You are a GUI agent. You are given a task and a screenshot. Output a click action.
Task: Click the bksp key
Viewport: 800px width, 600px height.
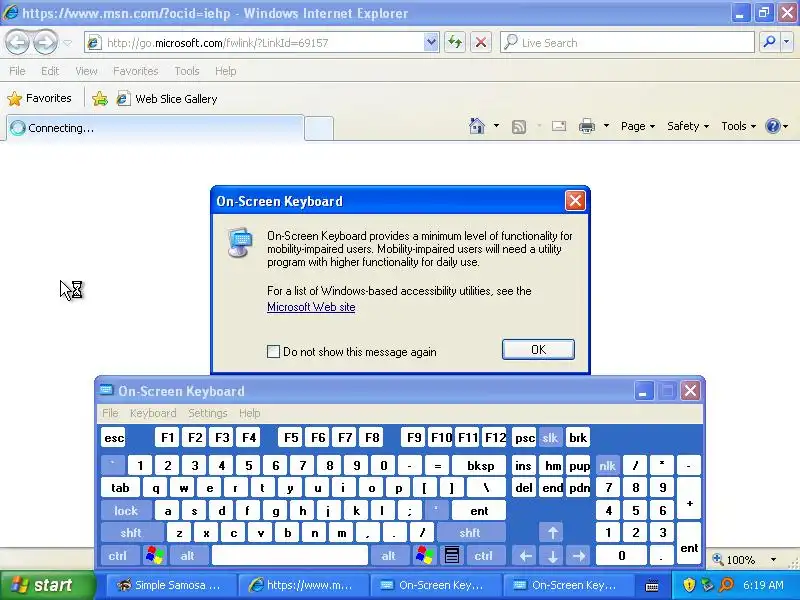coord(481,465)
